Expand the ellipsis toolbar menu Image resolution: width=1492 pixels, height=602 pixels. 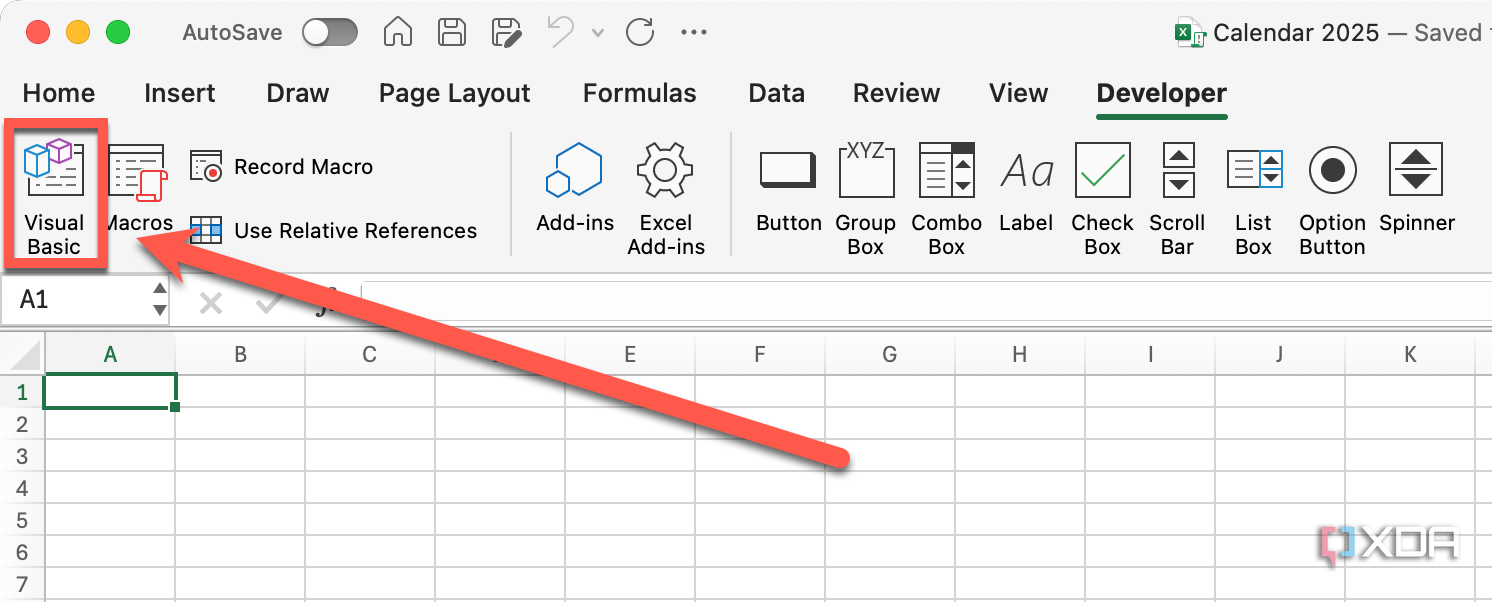(x=694, y=32)
